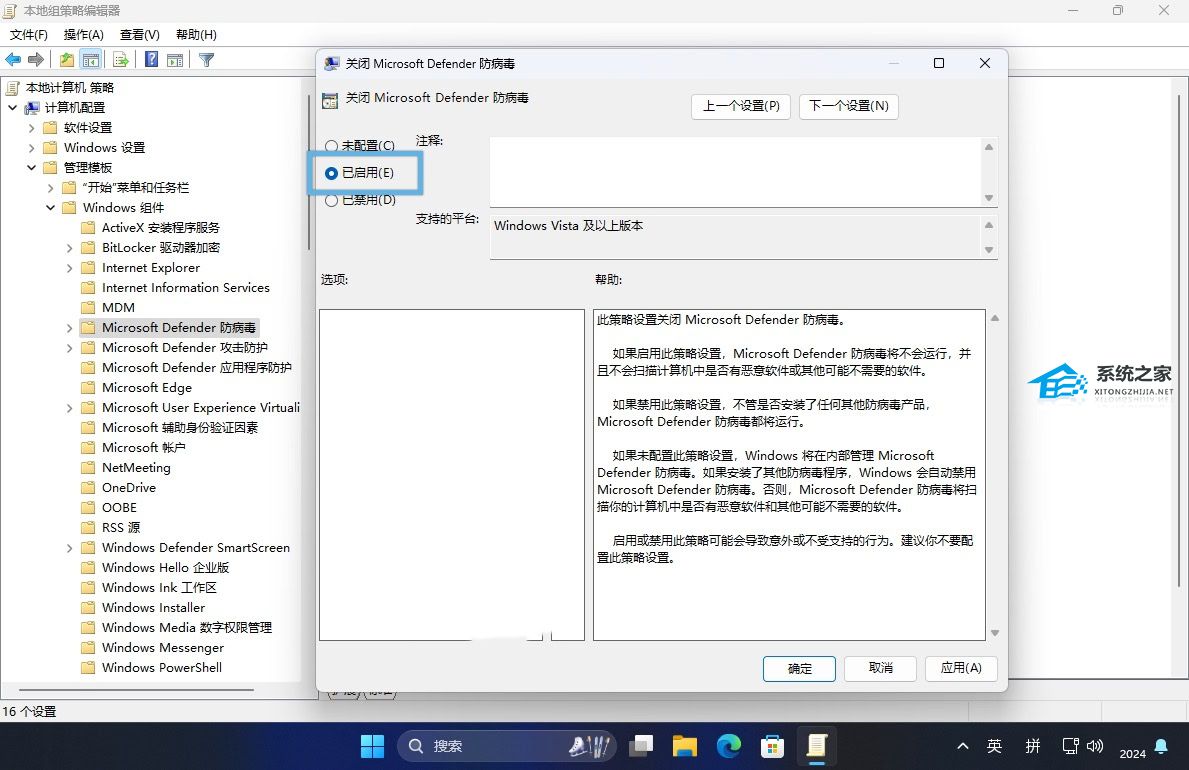Launch Microsoft Edge from the taskbar
Image resolution: width=1189 pixels, height=770 pixels.
click(x=729, y=746)
